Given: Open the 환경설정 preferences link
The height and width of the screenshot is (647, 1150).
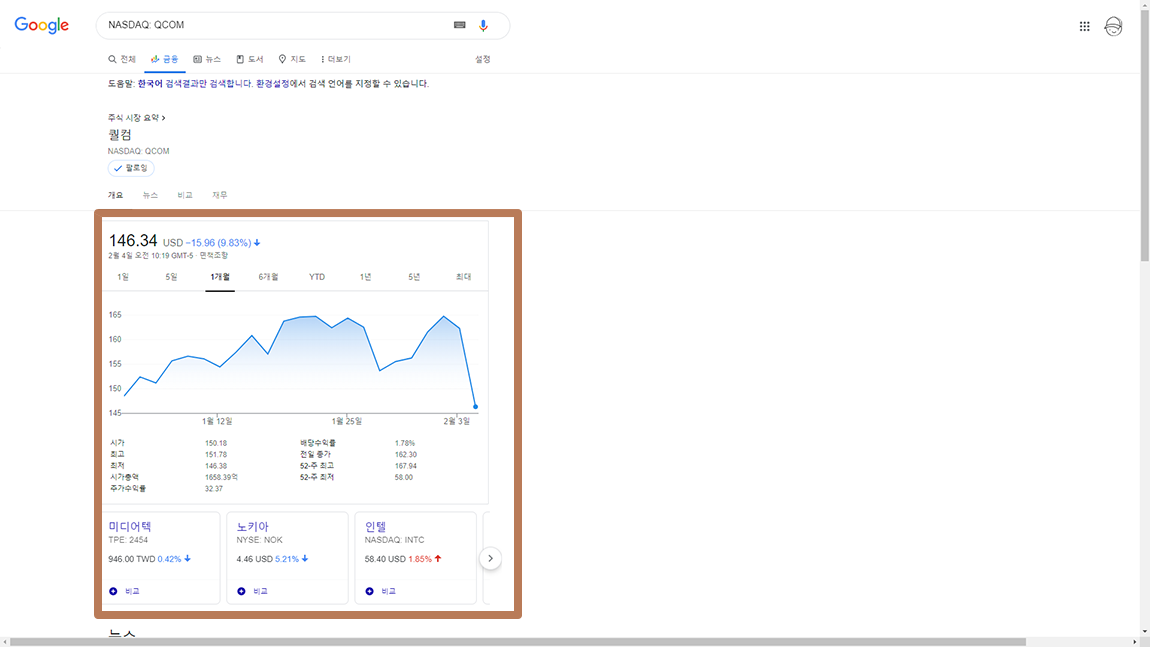Looking at the screenshot, I should click(273, 84).
